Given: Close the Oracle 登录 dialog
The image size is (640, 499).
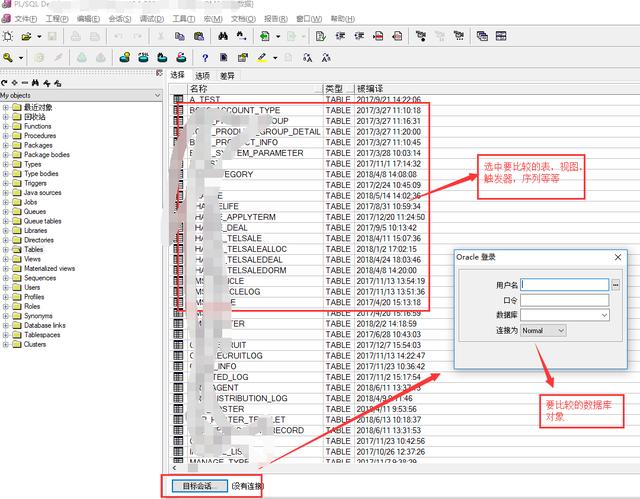Looking at the screenshot, I should pos(618,257).
